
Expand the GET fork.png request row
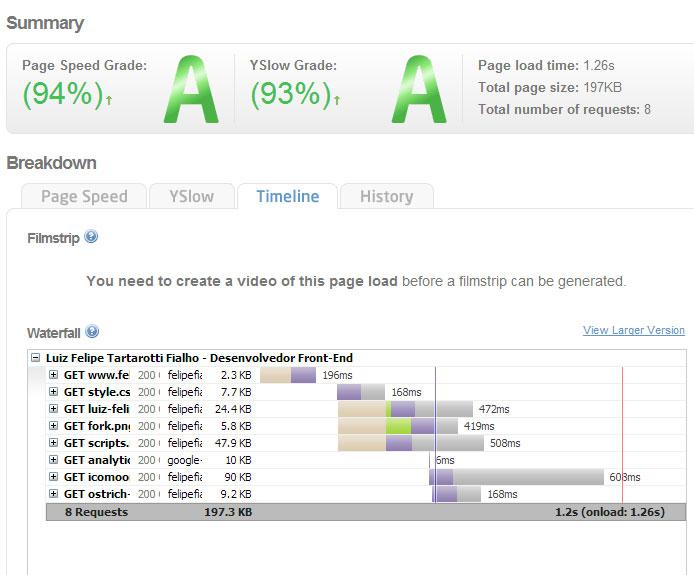[54, 426]
